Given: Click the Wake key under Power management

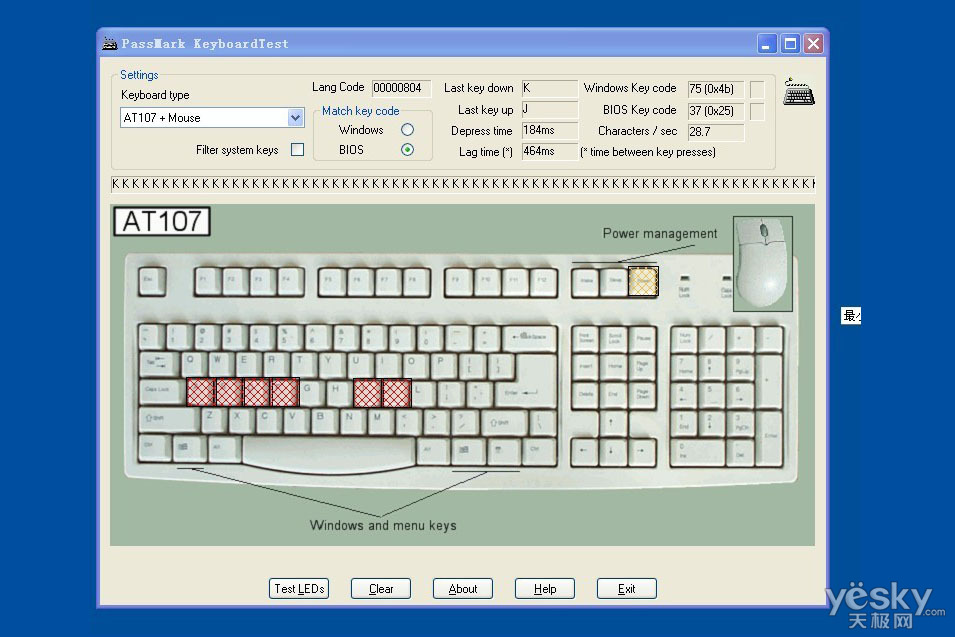Looking at the screenshot, I should [586, 281].
